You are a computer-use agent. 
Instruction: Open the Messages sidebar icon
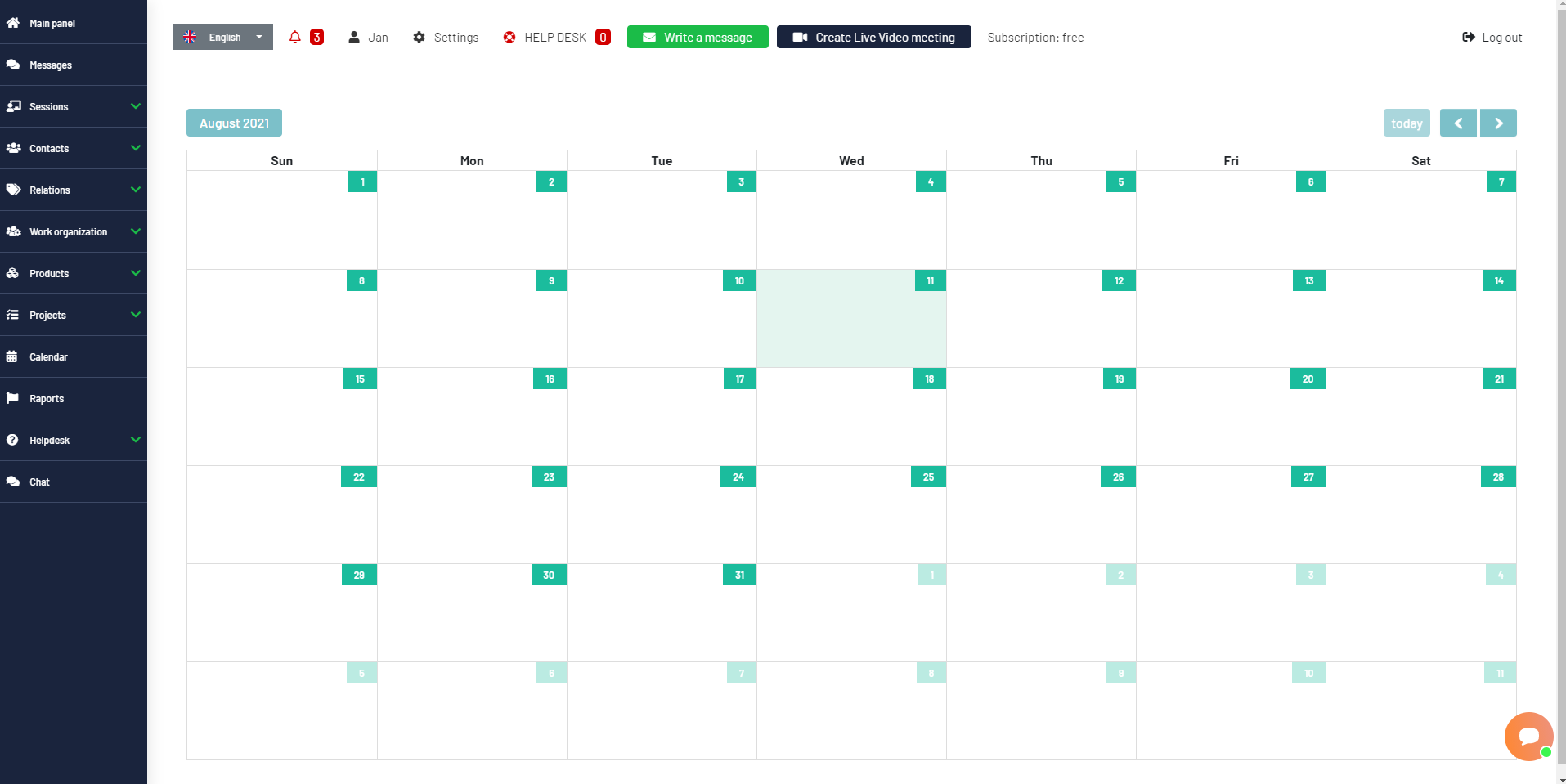point(13,65)
